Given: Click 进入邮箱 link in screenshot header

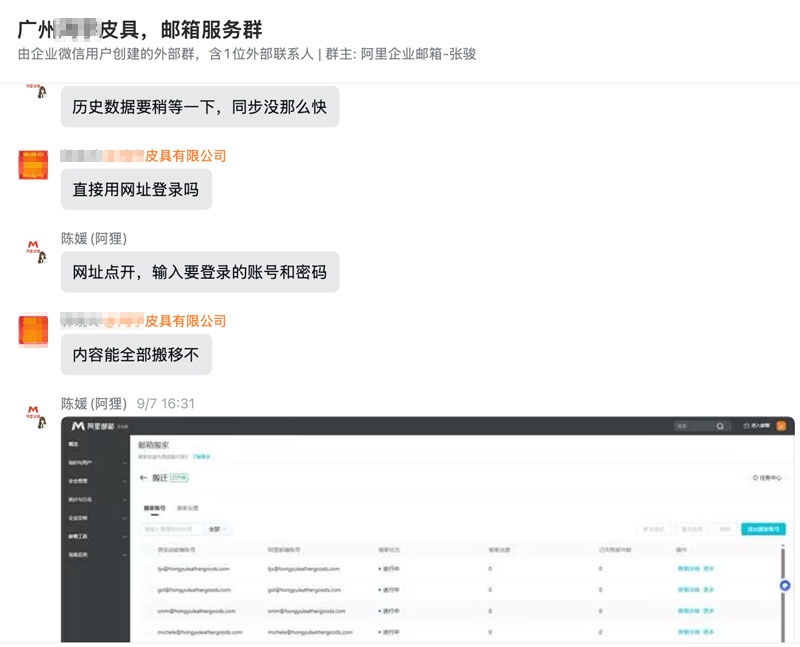Looking at the screenshot, I should (757, 426).
